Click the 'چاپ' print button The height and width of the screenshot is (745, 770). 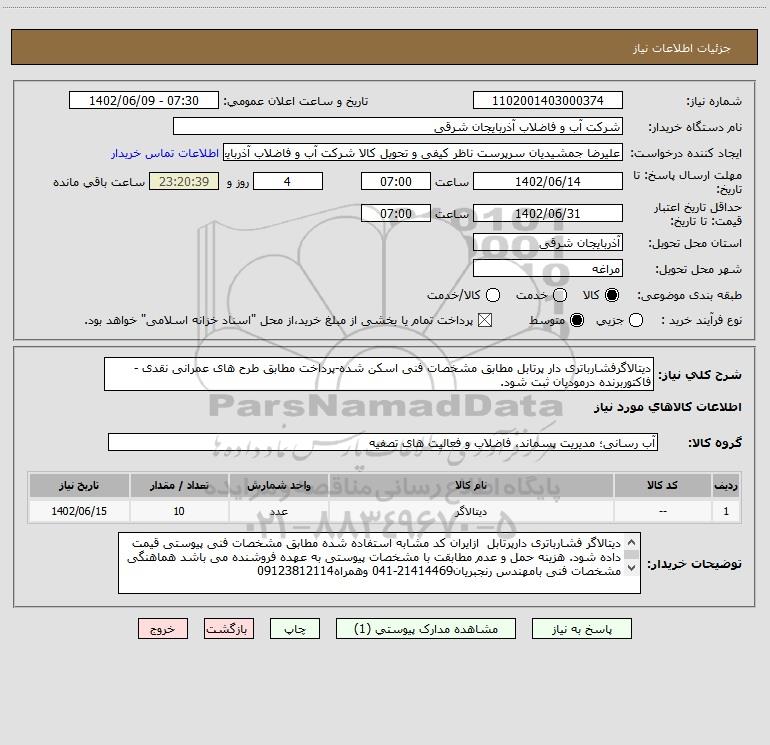point(295,629)
